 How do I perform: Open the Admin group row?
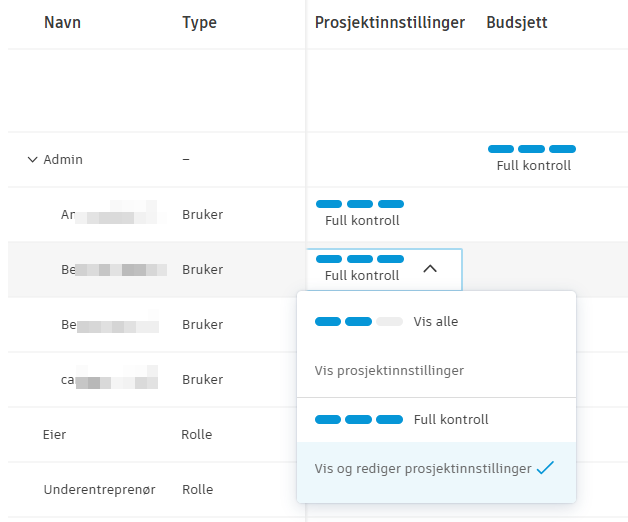tap(63, 159)
